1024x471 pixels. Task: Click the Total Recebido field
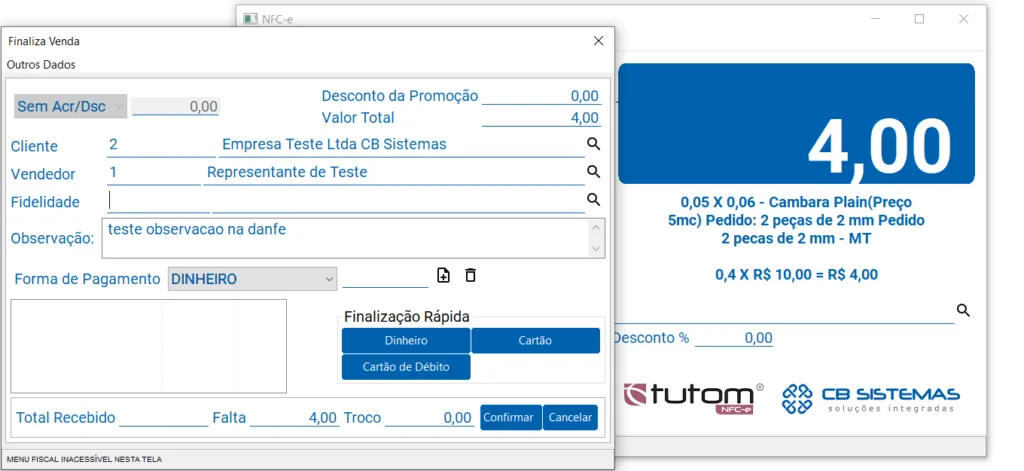tap(162, 417)
